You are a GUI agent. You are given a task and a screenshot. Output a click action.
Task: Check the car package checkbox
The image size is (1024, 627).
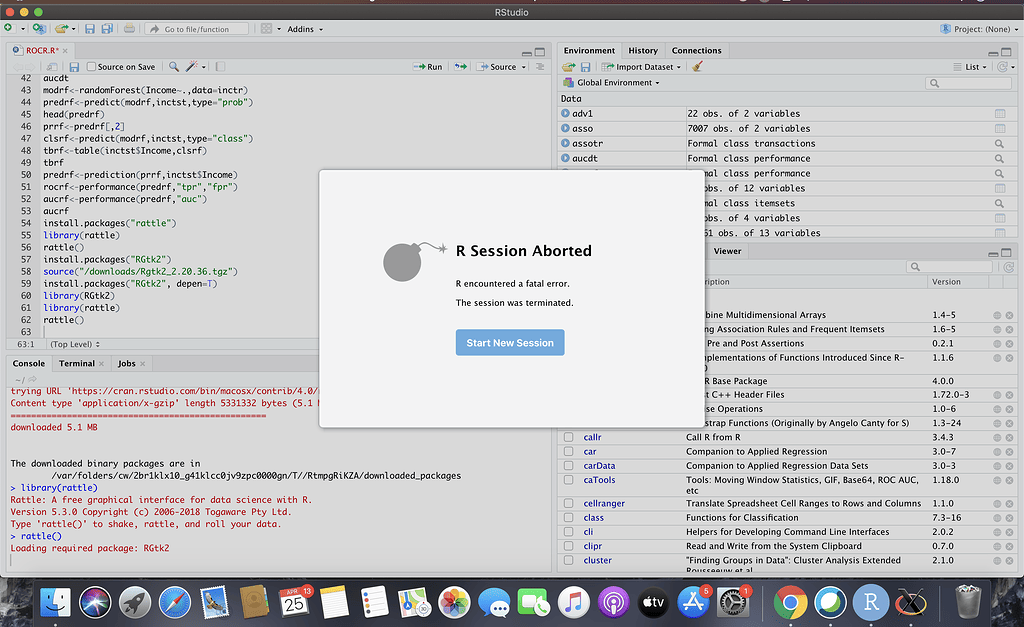(569, 452)
